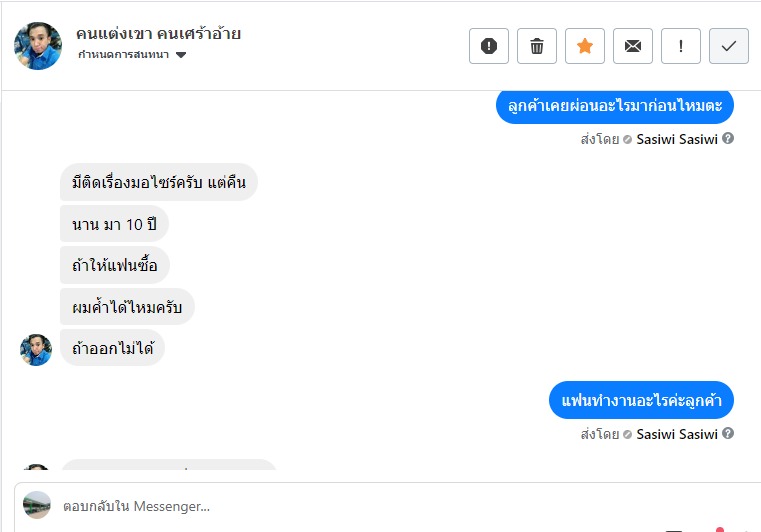Click help icon beside first Sasiwi Sasiwi

pyautogui.click(x=728, y=139)
